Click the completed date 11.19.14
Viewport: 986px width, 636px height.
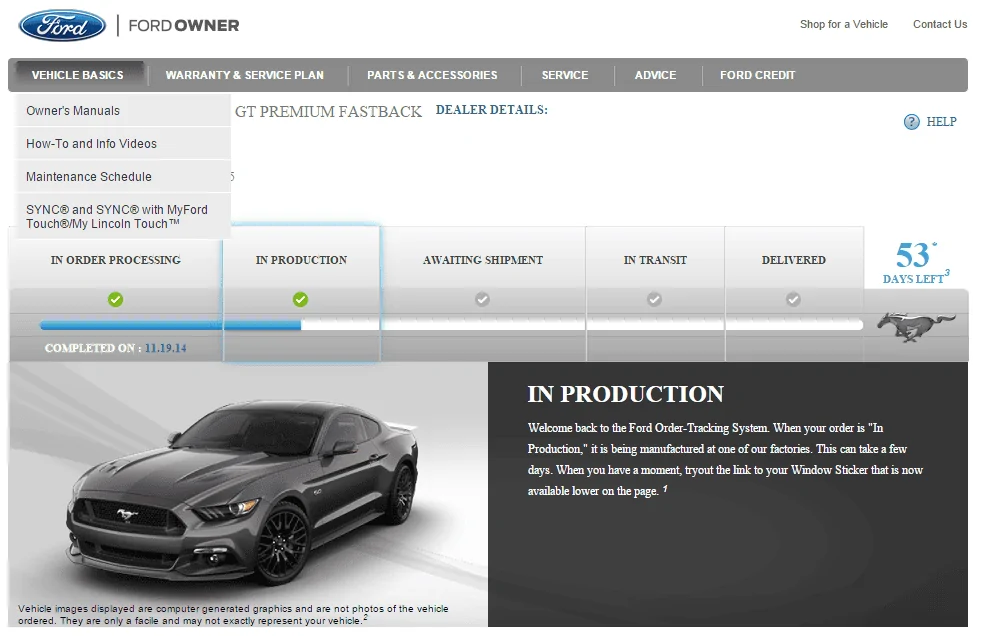tap(165, 348)
